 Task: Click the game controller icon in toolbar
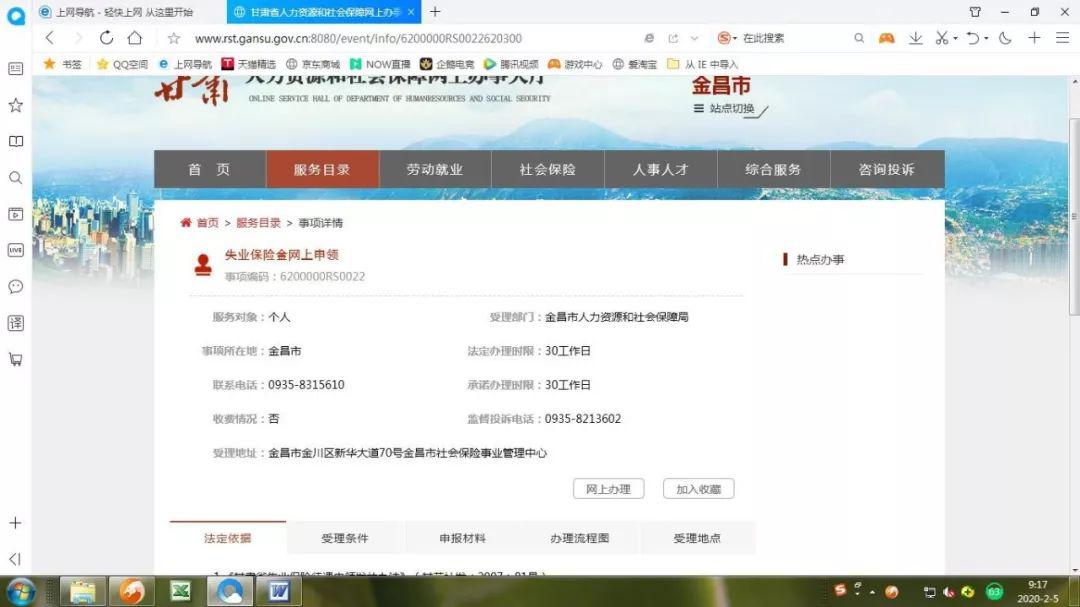886,39
